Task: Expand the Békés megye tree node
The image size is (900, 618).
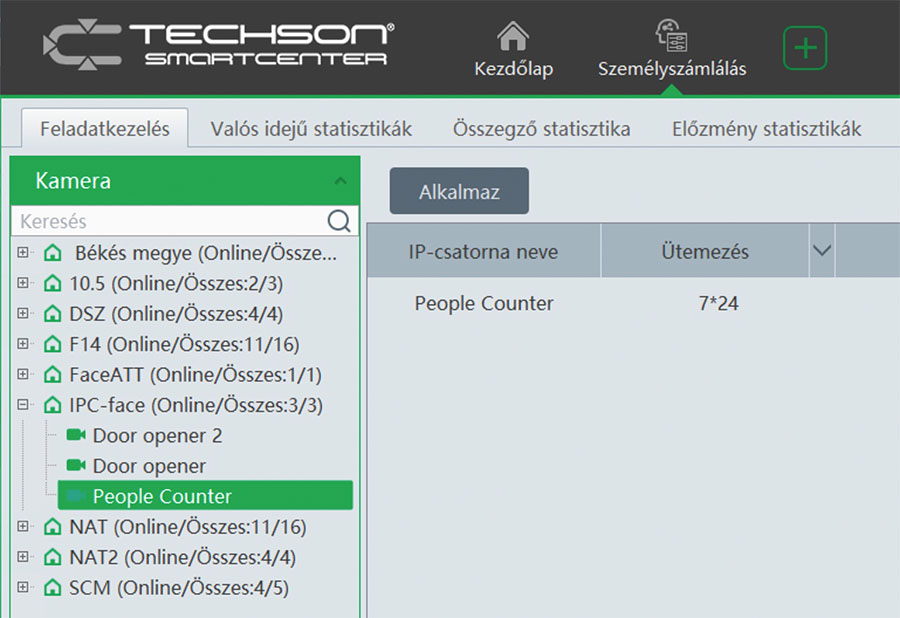Action: [23, 252]
